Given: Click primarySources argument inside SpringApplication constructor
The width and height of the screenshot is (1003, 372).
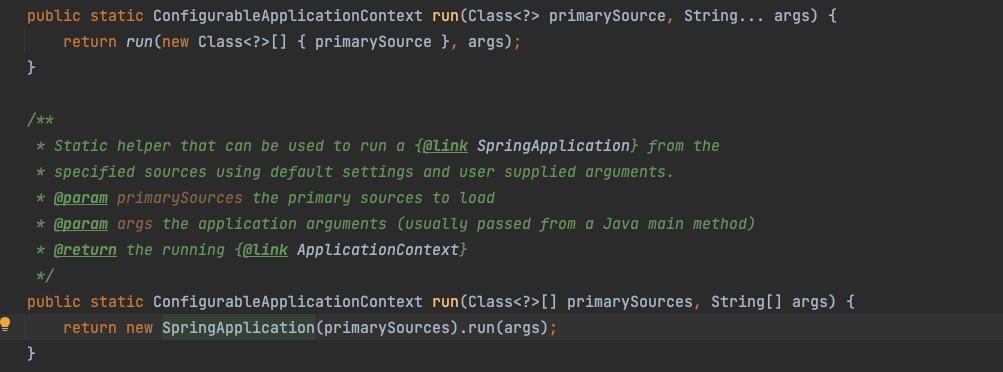Looking at the screenshot, I should pos(386,327).
